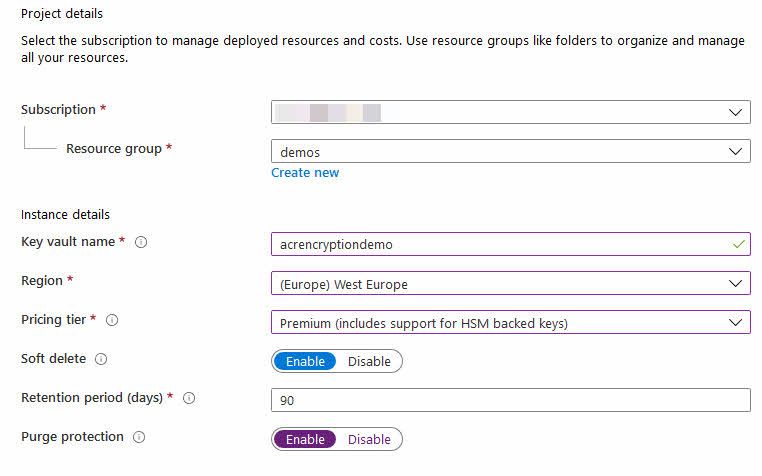Click the Key vault name input field

511,244
